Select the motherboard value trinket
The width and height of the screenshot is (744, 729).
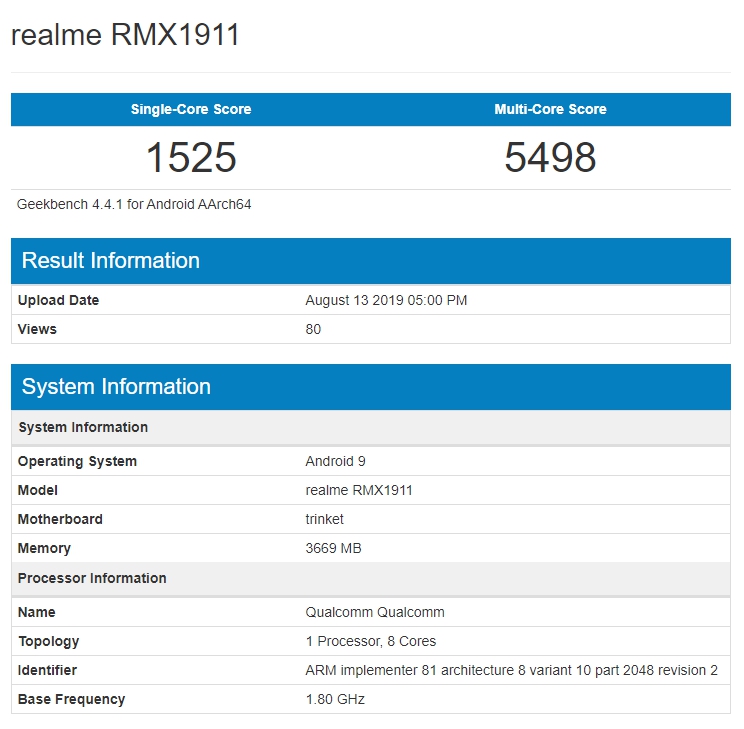324,519
